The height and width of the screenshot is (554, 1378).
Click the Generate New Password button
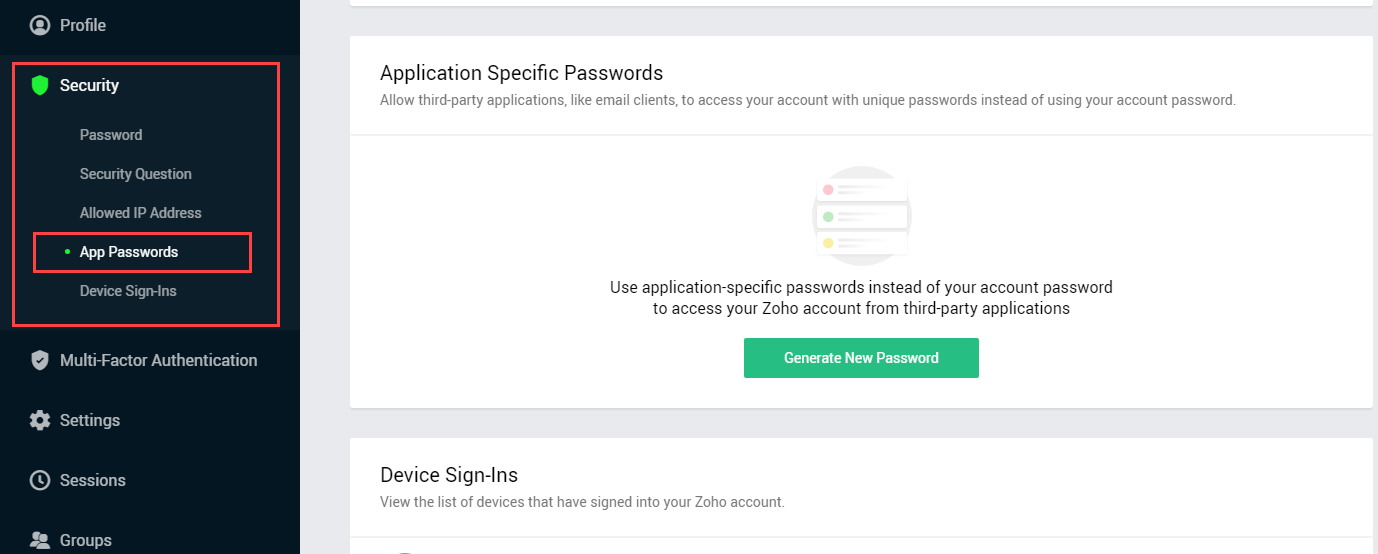tap(861, 358)
